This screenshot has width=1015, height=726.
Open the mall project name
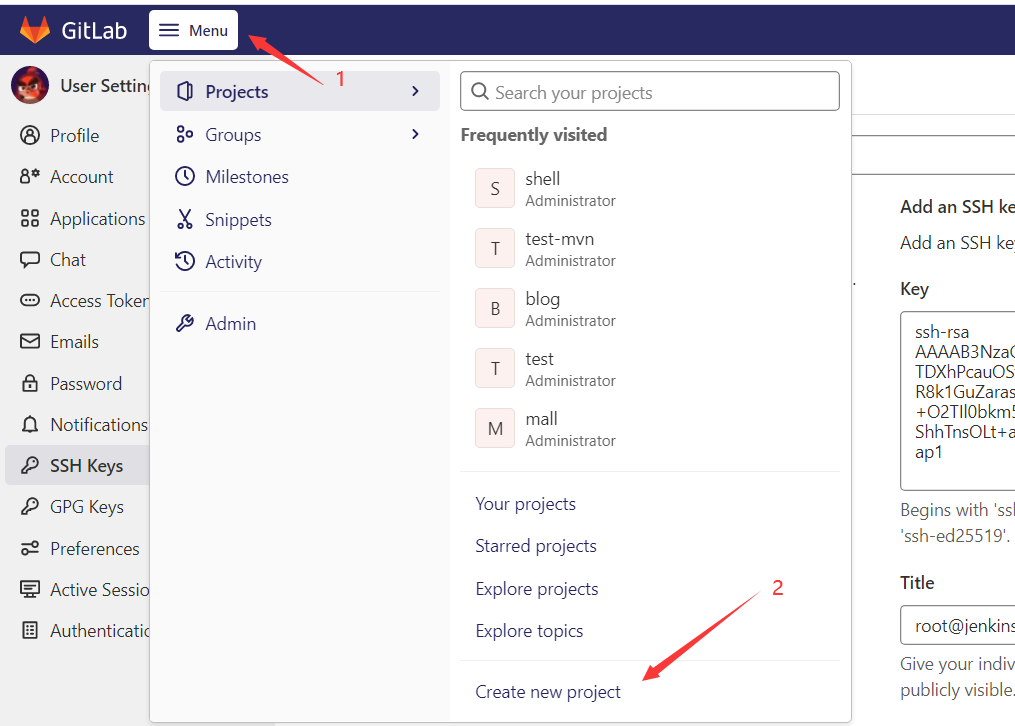541,419
